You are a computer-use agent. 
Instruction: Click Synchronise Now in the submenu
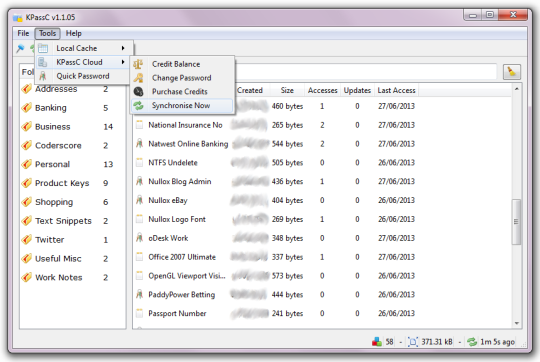click(182, 105)
